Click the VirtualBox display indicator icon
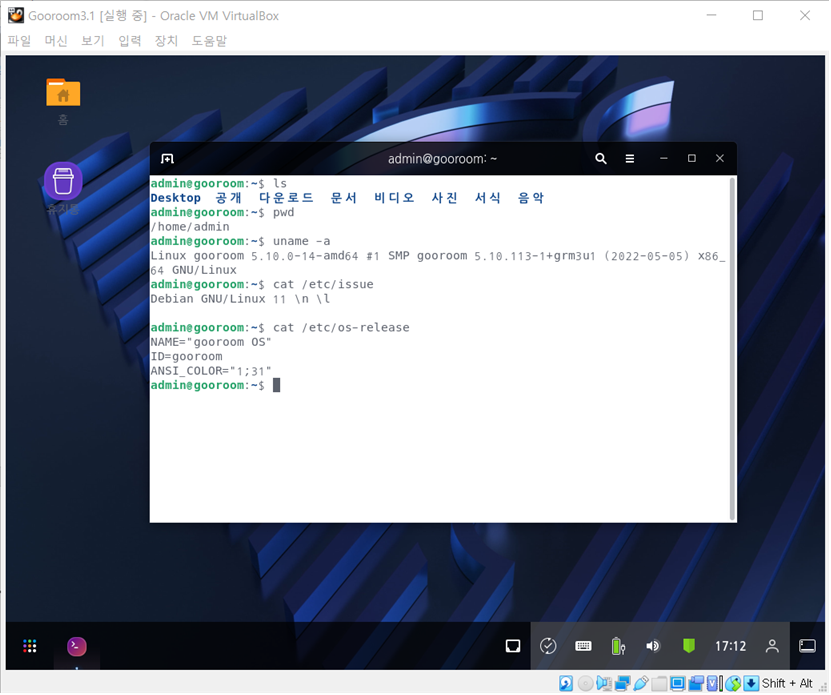The height and width of the screenshot is (695, 831). 678,684
